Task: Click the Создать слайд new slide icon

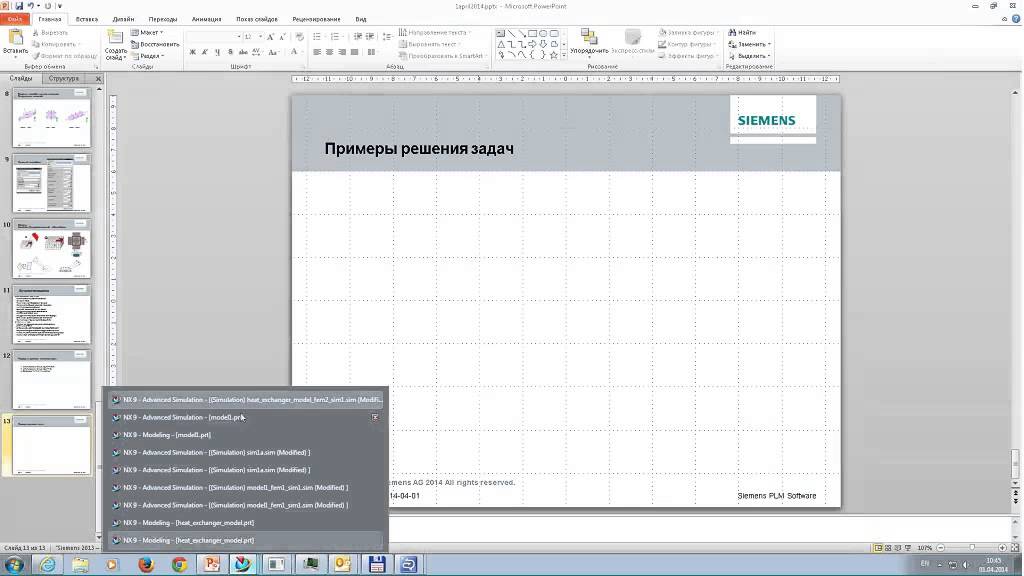Action: tap(116, 38)
